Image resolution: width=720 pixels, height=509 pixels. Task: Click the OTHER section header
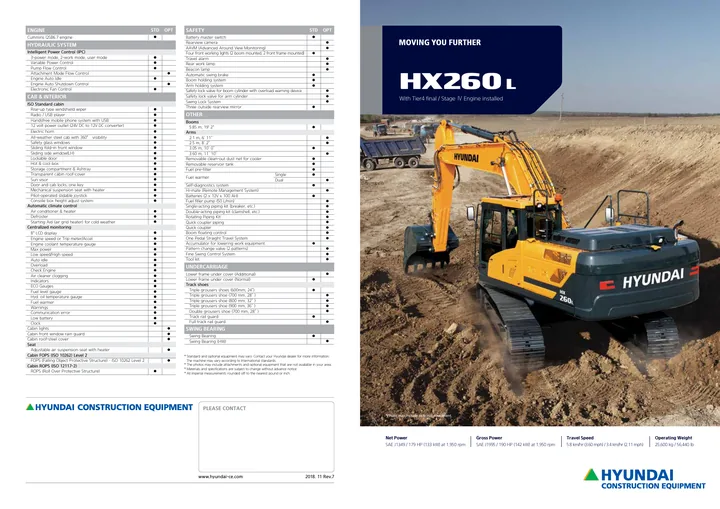(x=259, y=114)
